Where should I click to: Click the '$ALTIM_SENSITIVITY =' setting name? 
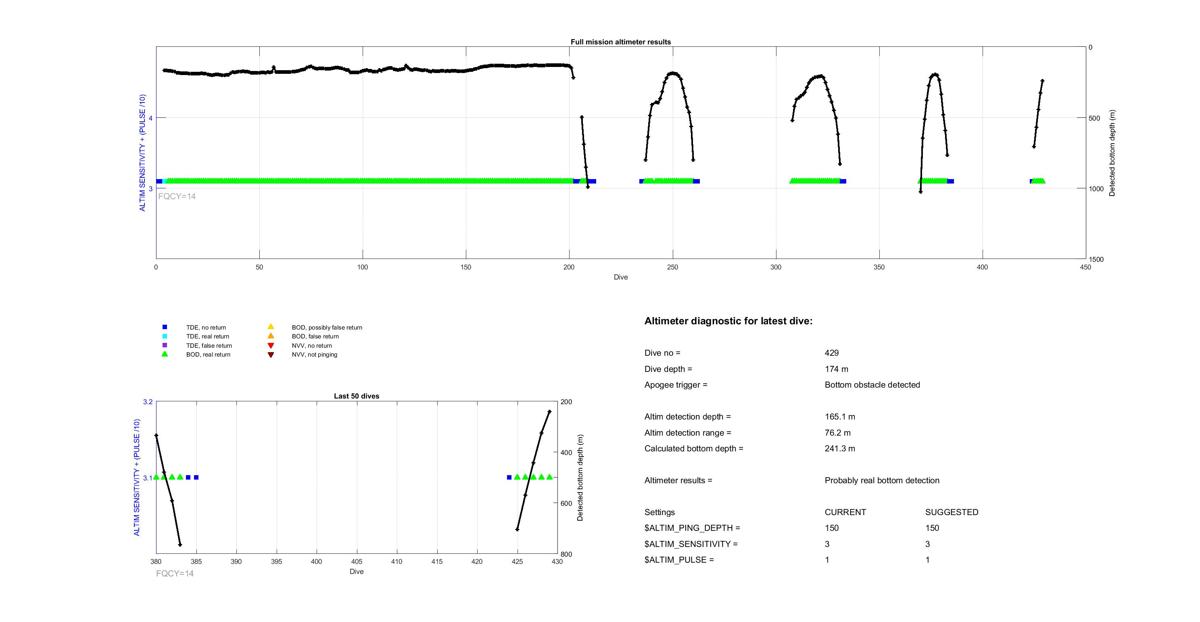click(x=691, y=544)
